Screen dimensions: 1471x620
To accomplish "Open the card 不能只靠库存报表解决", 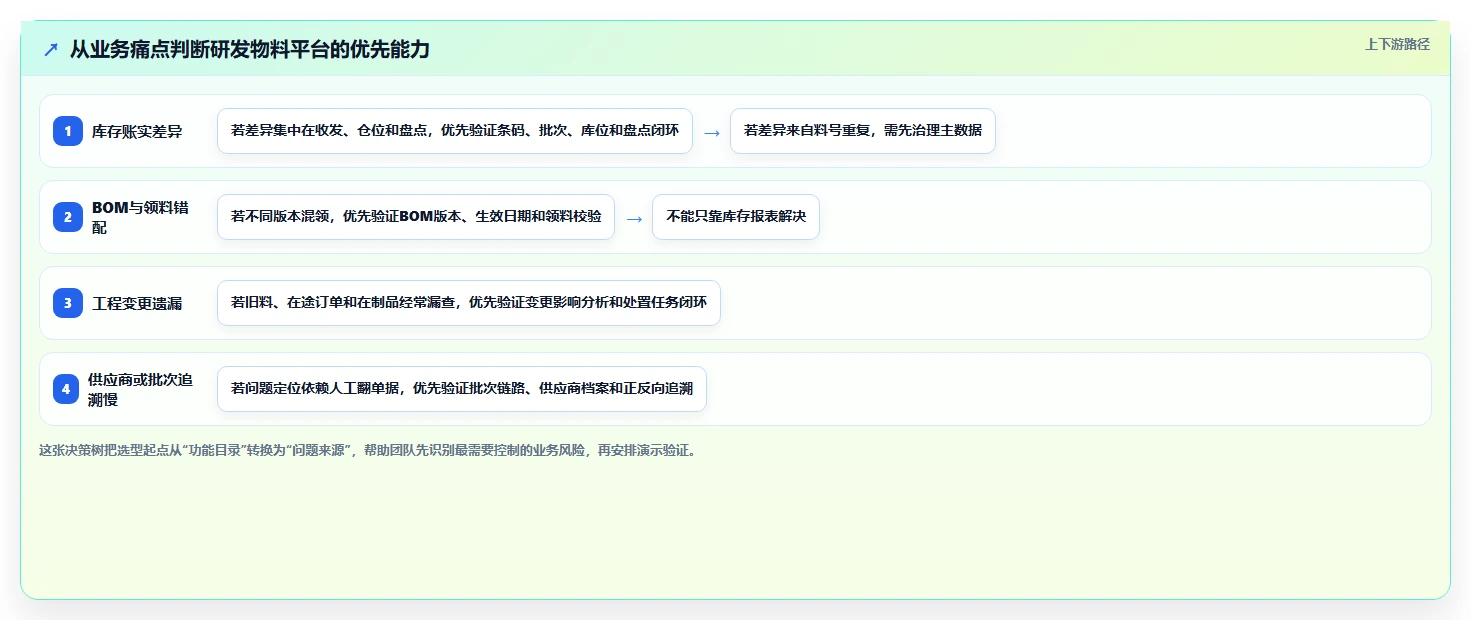I will [x=736, y=217].
